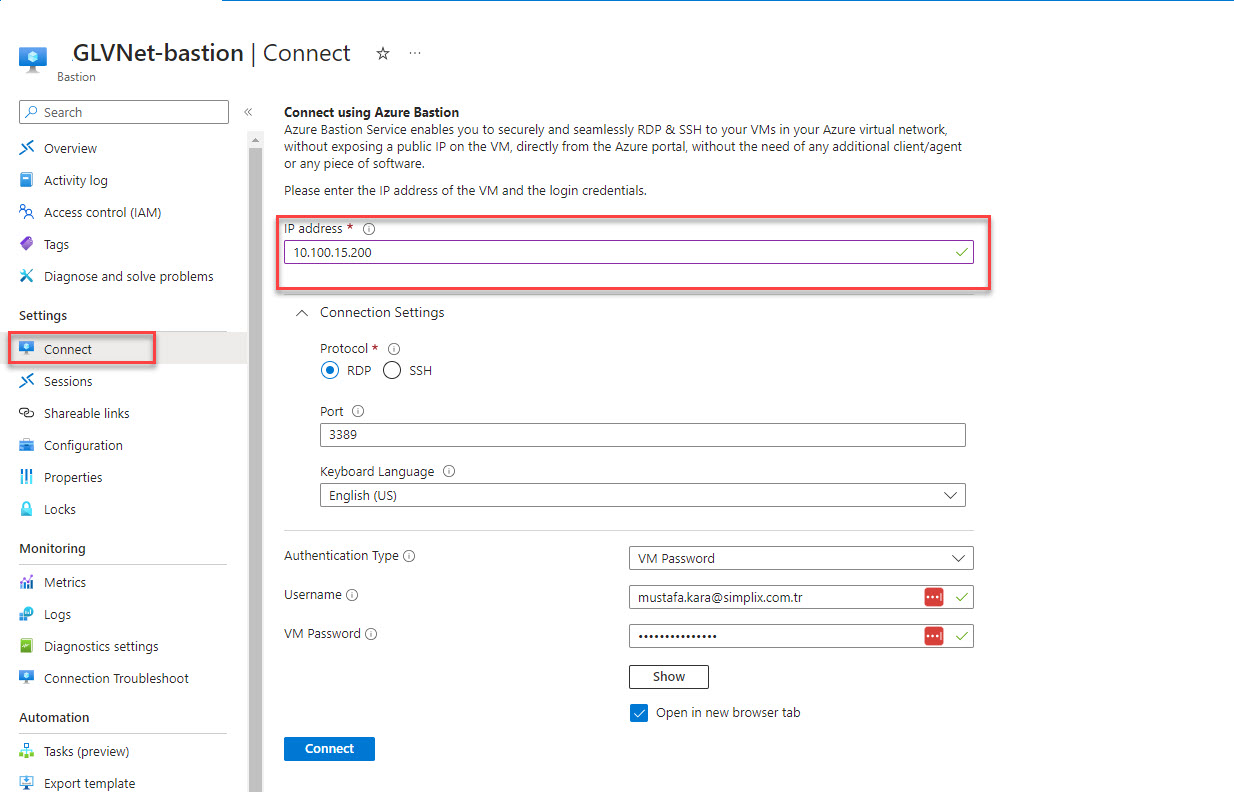Click into the Port input field
This screenshot has width=1234, height=792.
coord(642,435)
